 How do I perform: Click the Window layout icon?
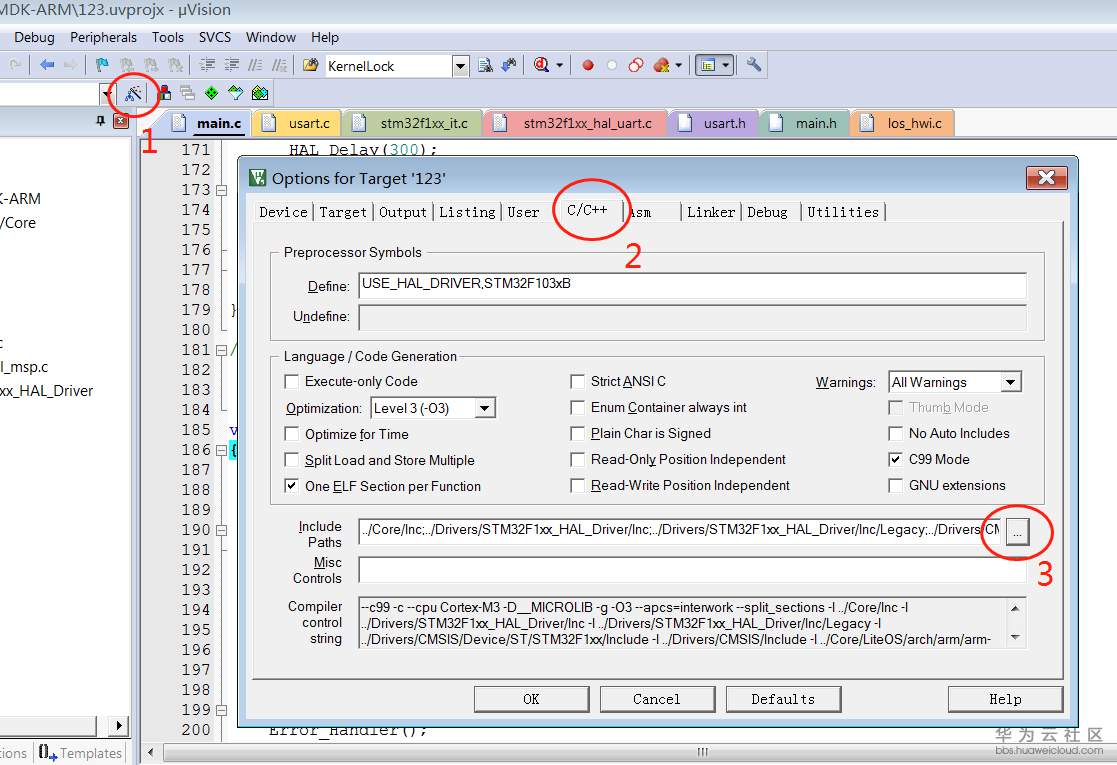(707, 66)
